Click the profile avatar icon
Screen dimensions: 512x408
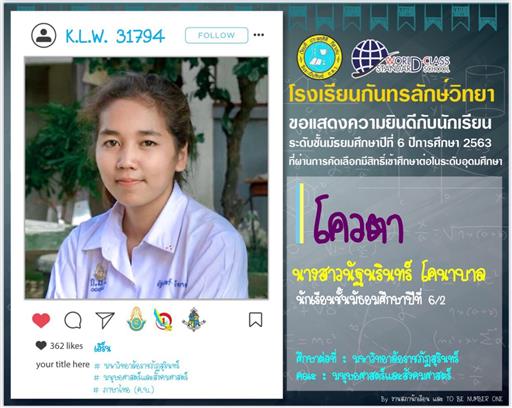44,35
